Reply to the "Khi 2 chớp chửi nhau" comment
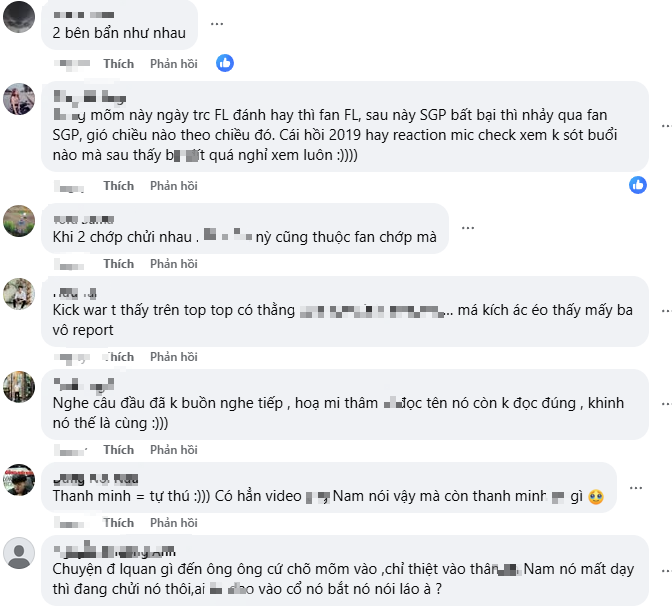The width and height of the screenshot is (672, 606). pos(174,264)
